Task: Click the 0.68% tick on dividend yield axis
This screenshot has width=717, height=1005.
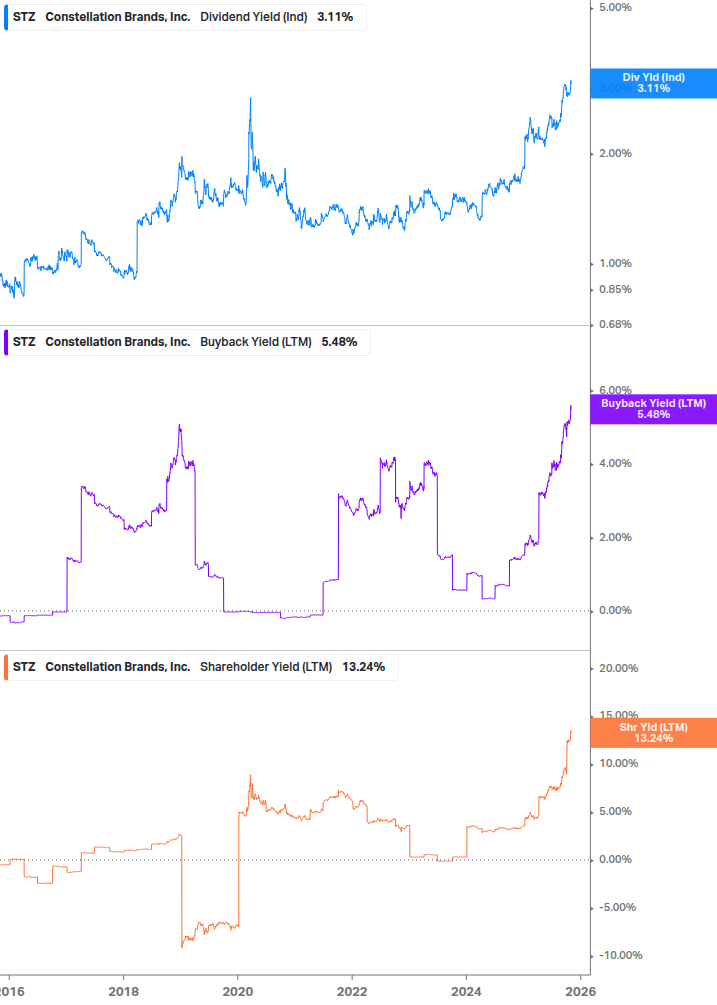Action: click(615, 325)
